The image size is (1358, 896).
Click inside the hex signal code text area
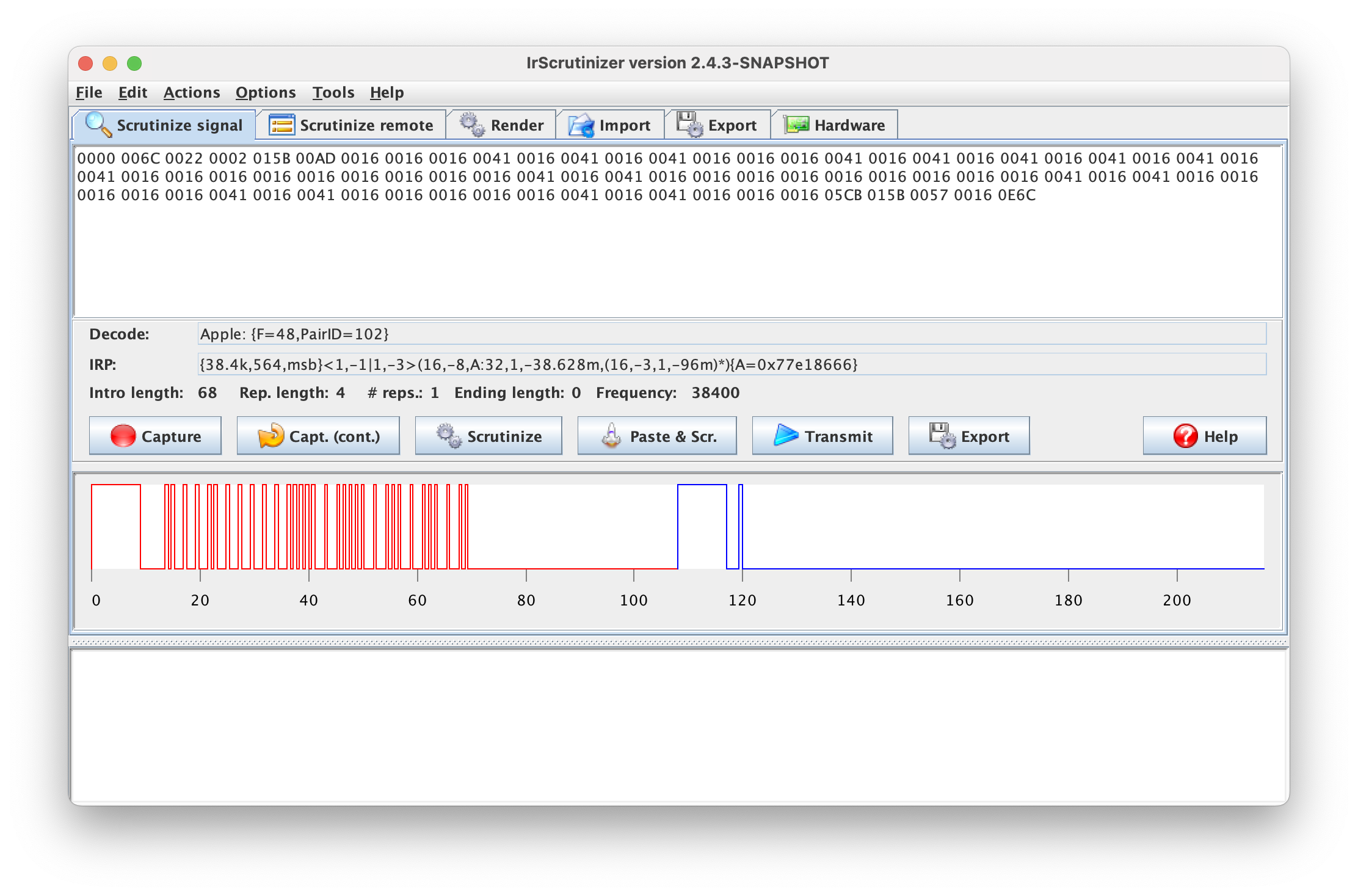678,231
